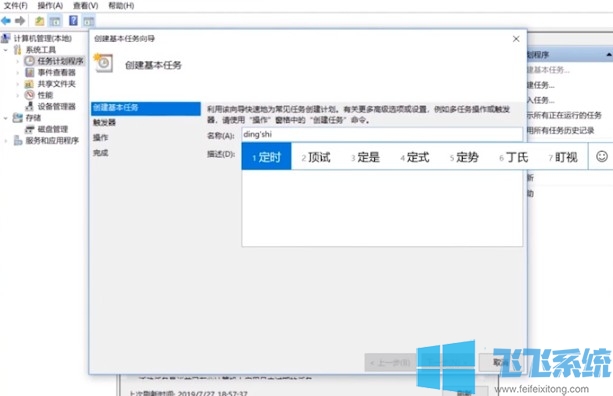This screenshot has width=613, height=396.
Task: Select 任务计划程序 label in tree
Action: 61,61
